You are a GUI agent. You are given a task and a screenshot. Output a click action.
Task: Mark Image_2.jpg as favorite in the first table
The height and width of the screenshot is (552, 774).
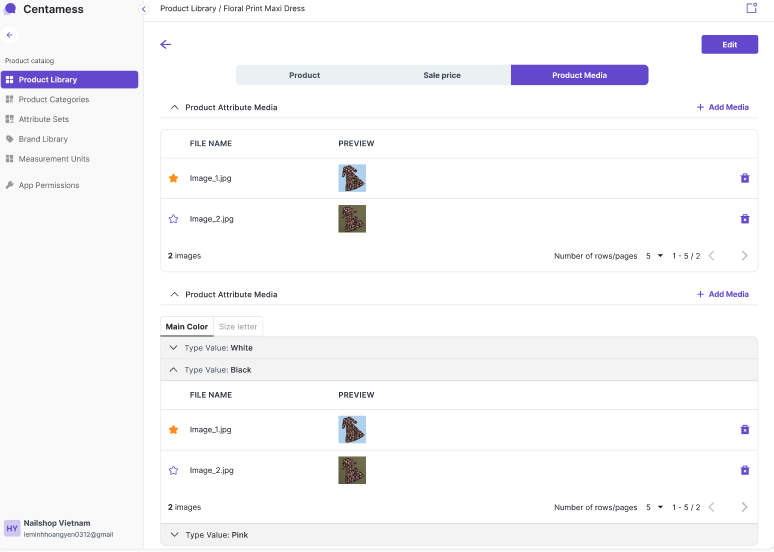pos(173,219)
